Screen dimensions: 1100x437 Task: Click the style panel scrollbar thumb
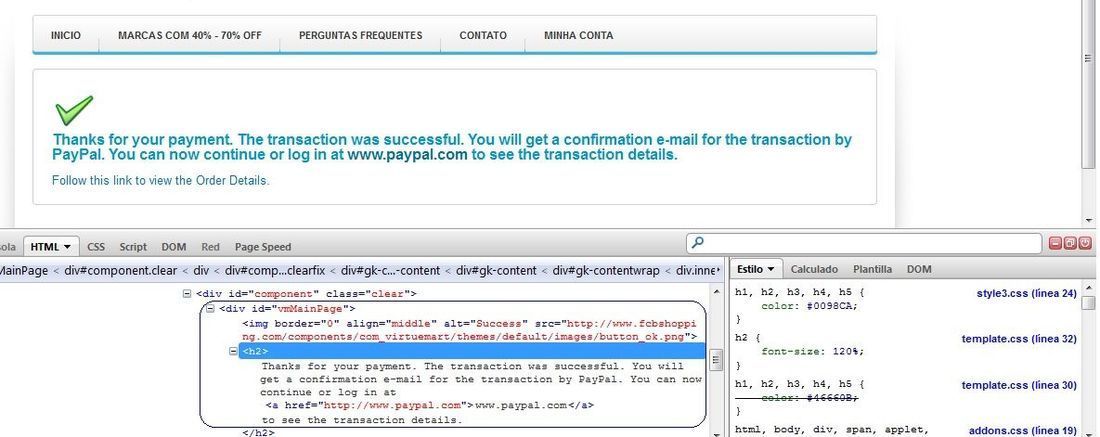[x=1089, y=303]
